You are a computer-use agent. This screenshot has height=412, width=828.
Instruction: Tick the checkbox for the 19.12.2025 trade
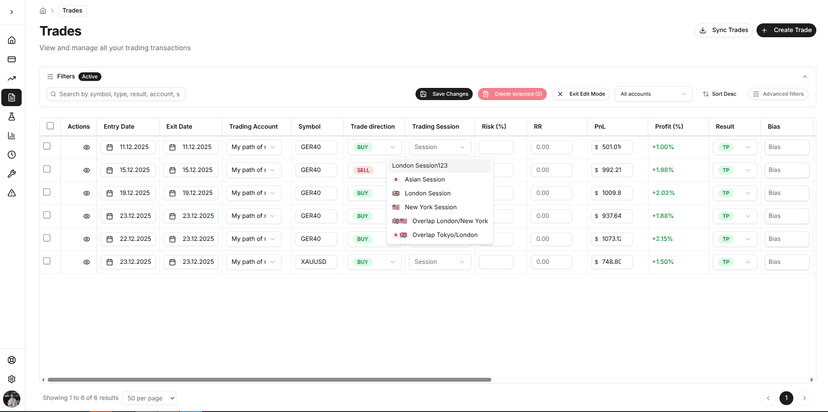coord(47,192)
